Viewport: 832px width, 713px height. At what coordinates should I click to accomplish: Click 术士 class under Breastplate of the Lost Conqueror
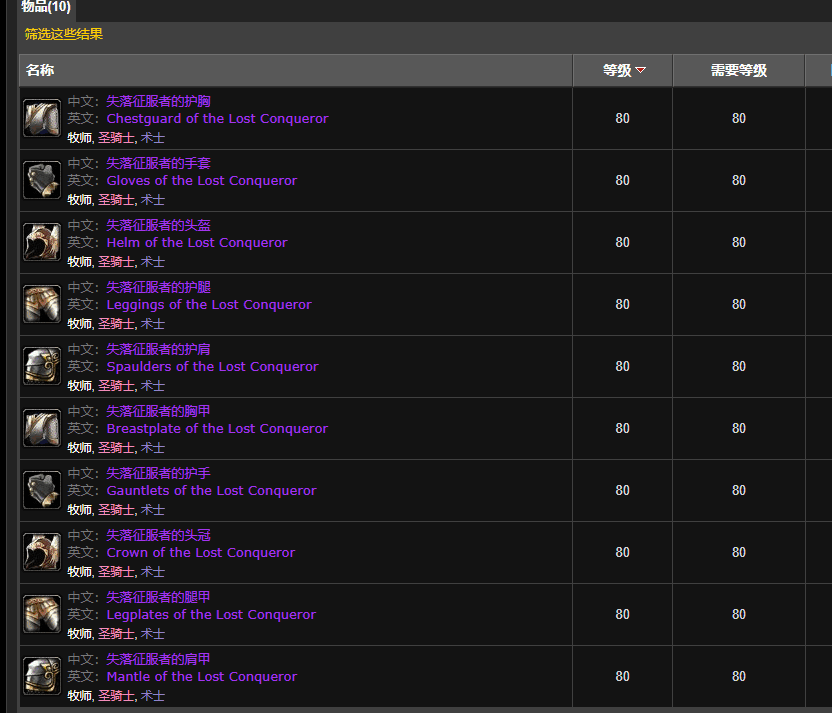point(153,448)
